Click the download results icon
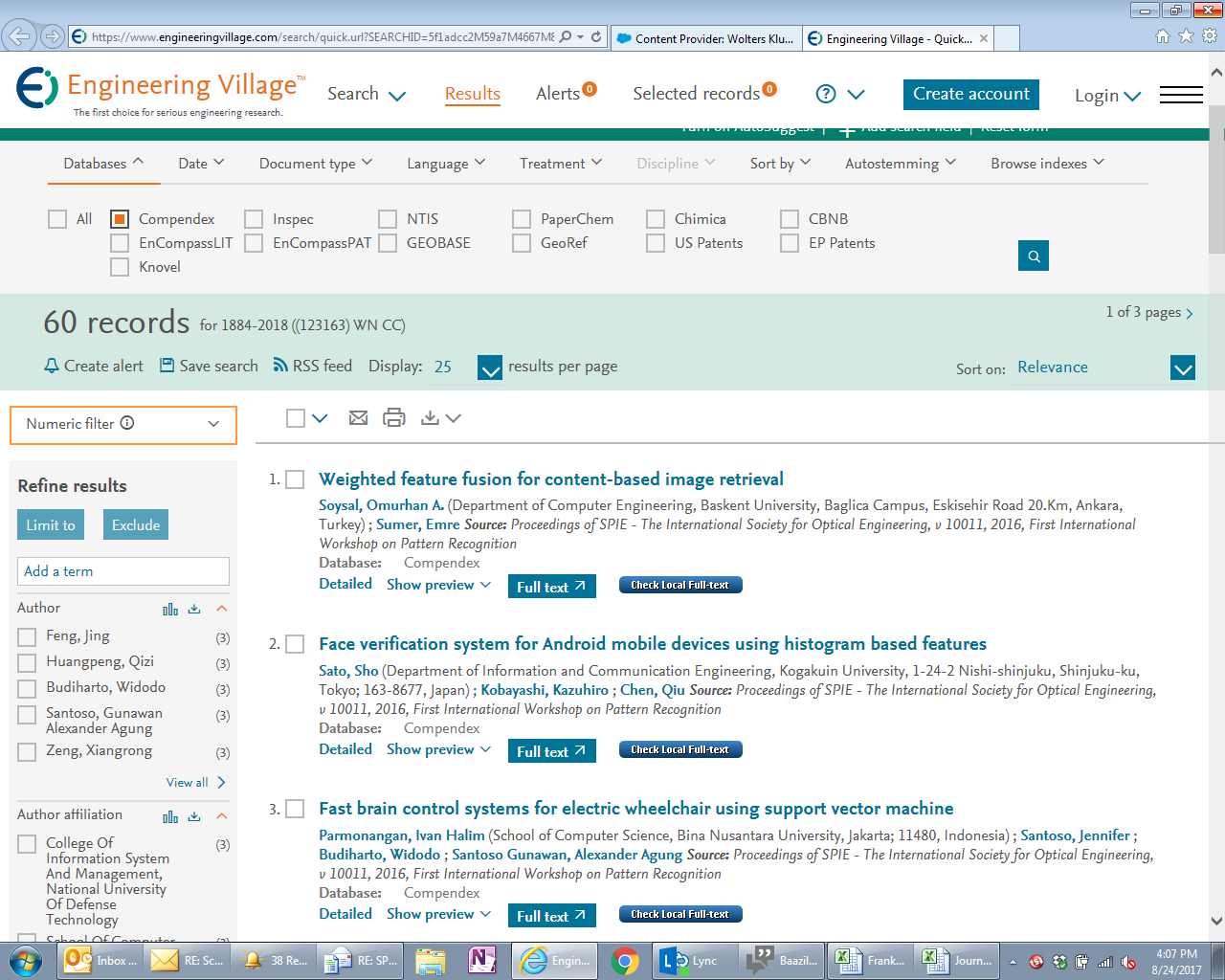Image resolution: width=1225 pixels, height=980 pixels. point(431,418)
